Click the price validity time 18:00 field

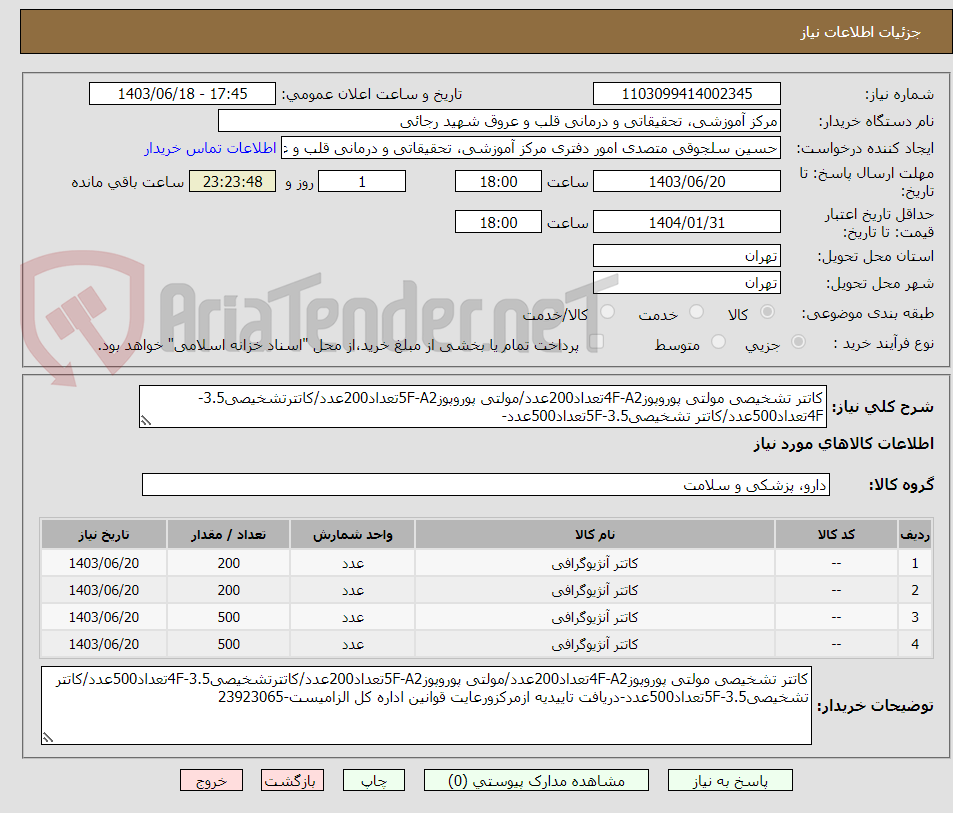(x=498, y=222)
